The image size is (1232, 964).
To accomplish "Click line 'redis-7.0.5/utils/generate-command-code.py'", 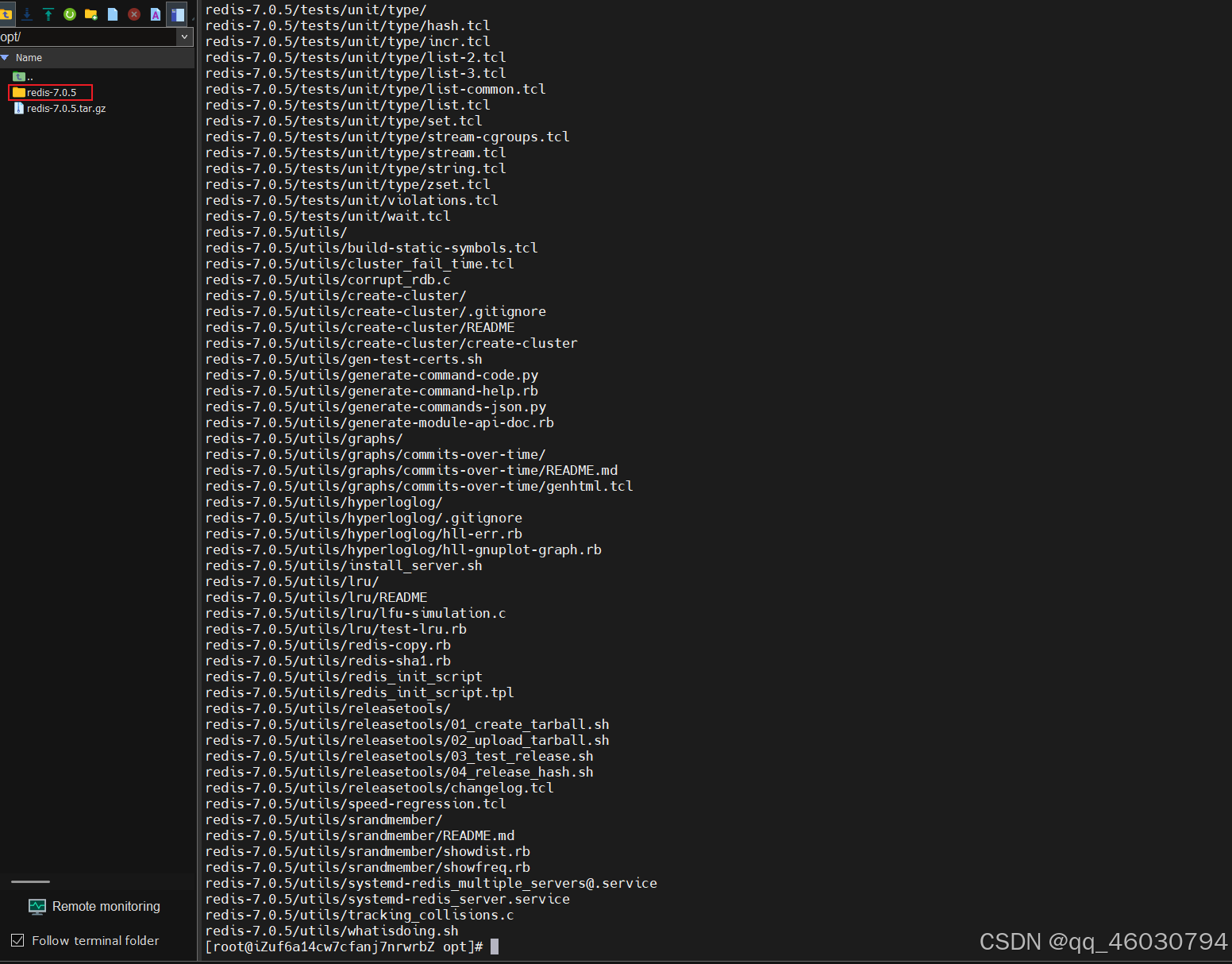I will [372, 375].
